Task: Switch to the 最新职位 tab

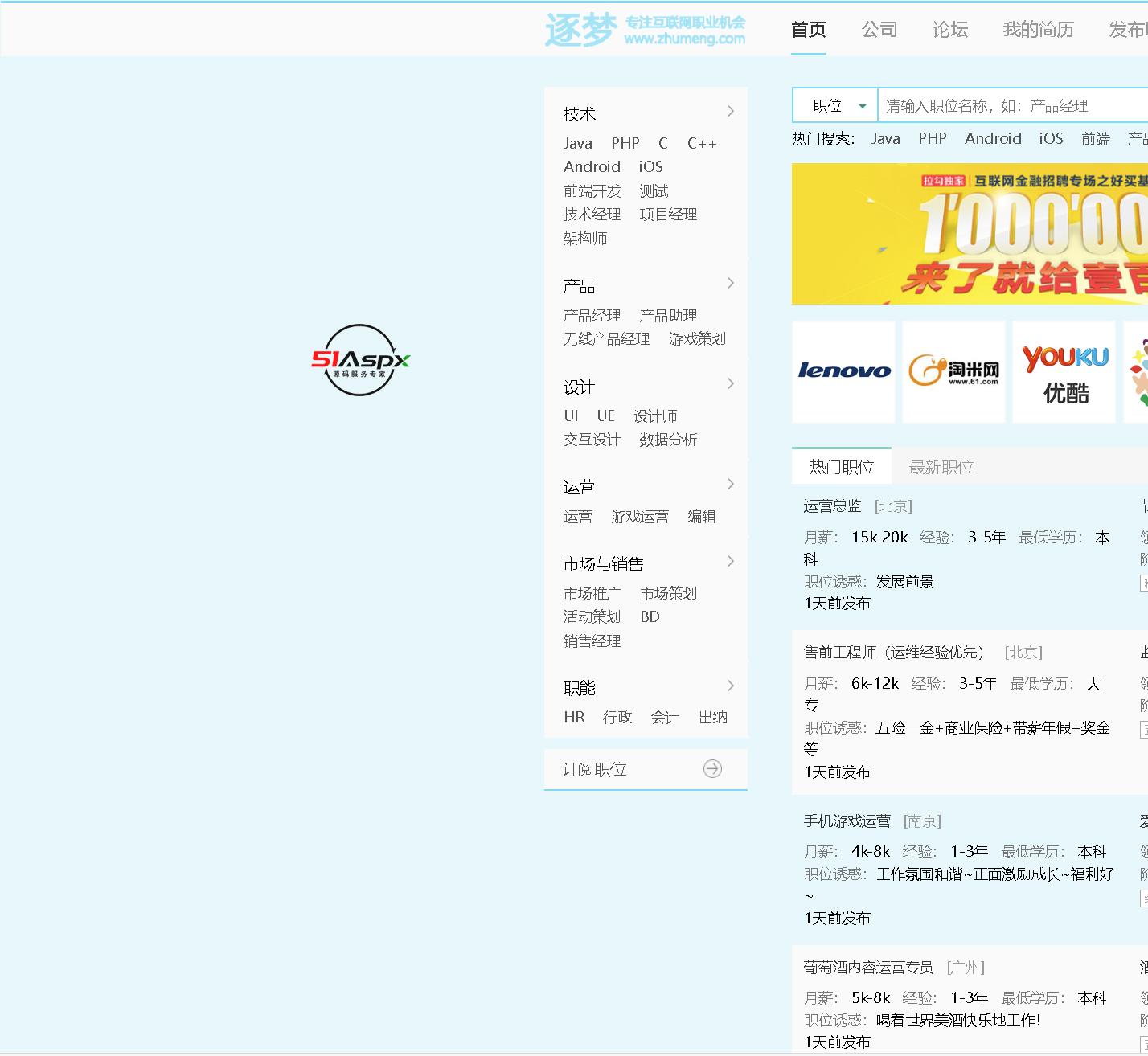Action: [x=941, y=467]
